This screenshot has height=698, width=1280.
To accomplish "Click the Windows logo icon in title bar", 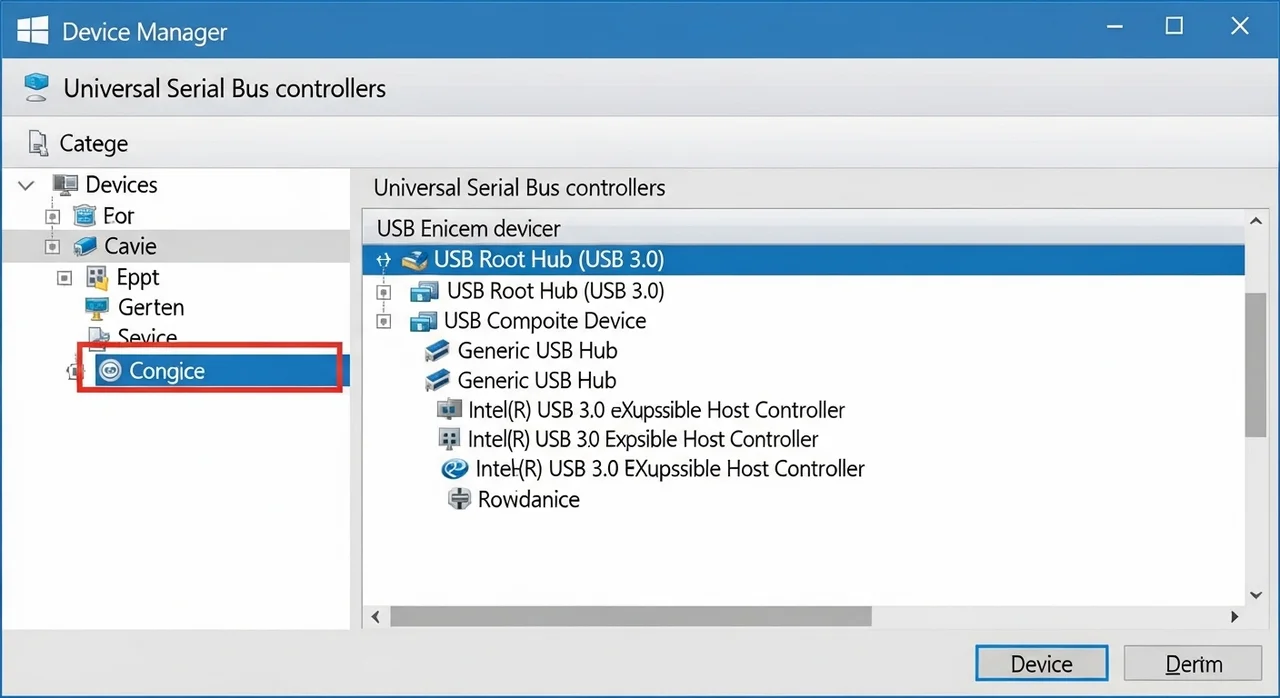I will pyautogui.click(x=33, y=30).
